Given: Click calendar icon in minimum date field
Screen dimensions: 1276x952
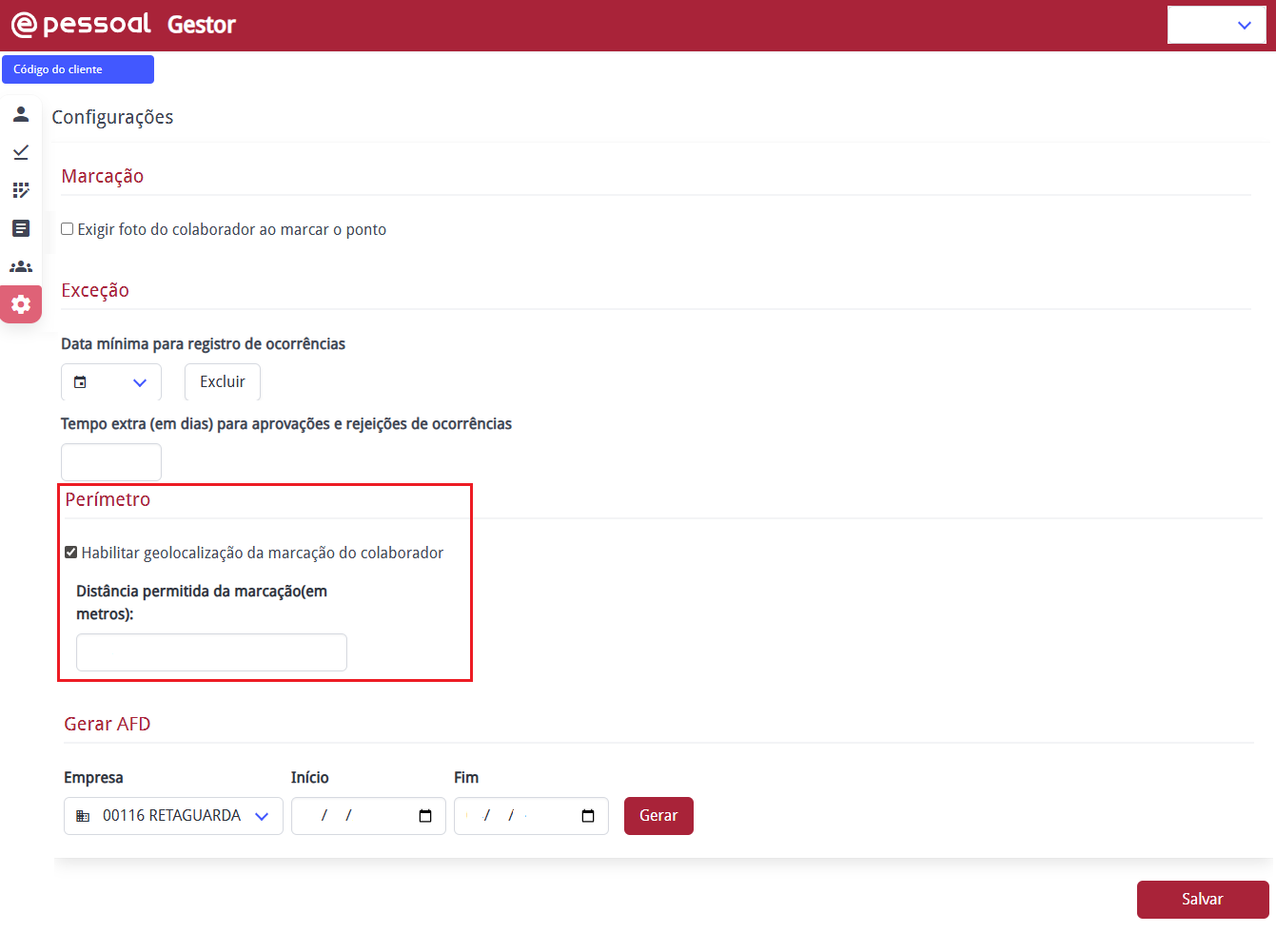Looking at the screenshot, I should (80, 382).
